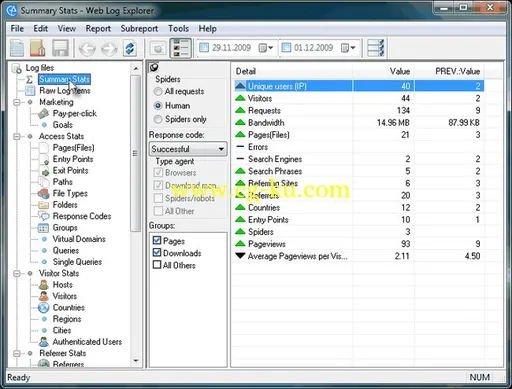Click the new document toolbar icon
This screenshot has width=512, height=389.
pos(17,48)
